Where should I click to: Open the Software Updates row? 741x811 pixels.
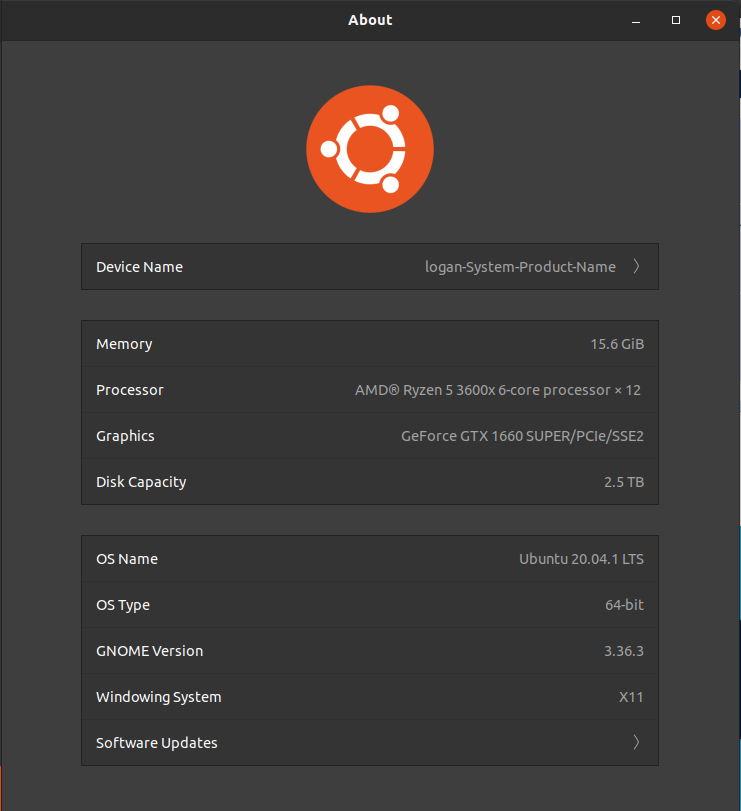(370, 742)
